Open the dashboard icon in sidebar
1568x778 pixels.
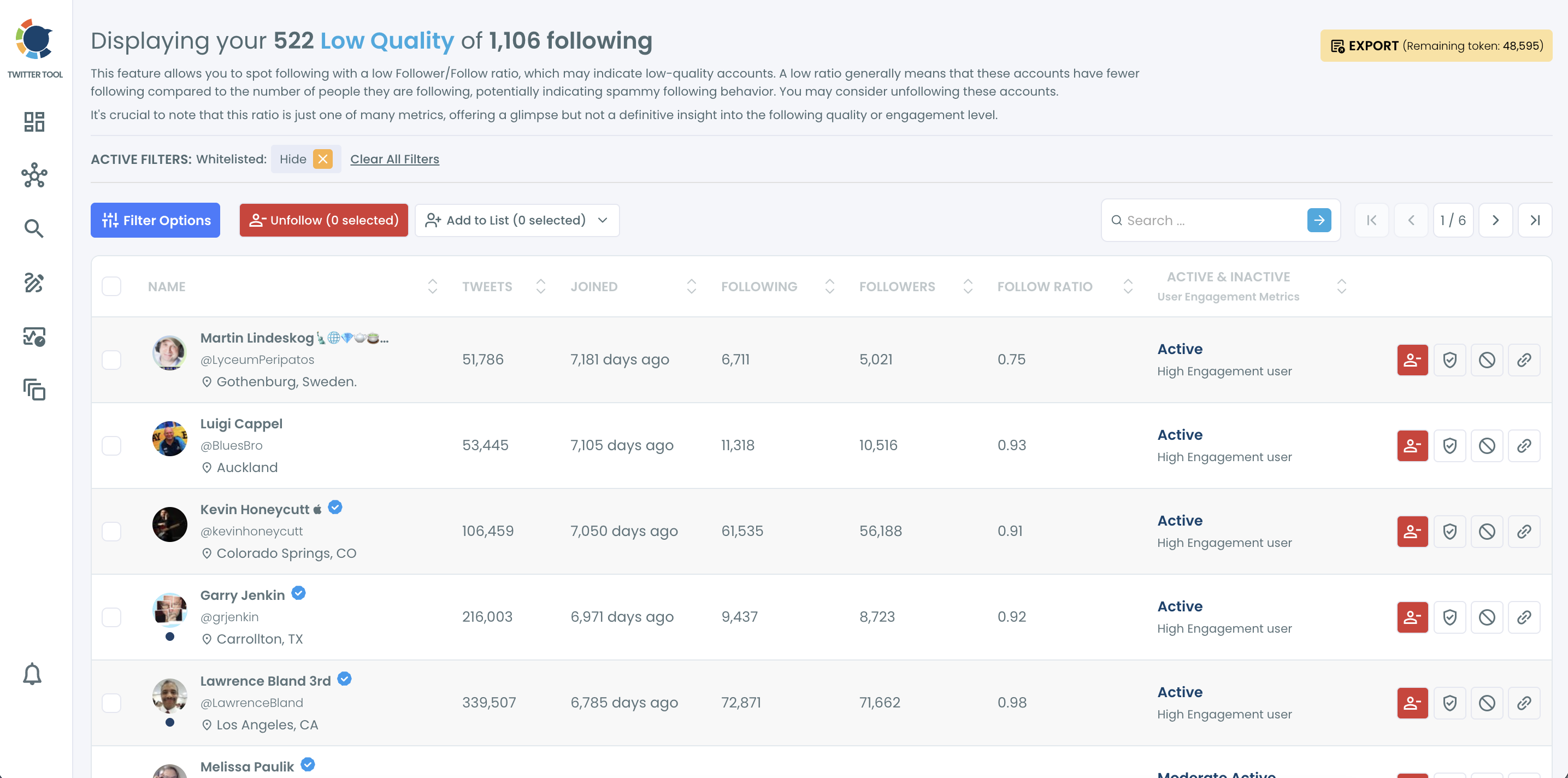(34, 122)
